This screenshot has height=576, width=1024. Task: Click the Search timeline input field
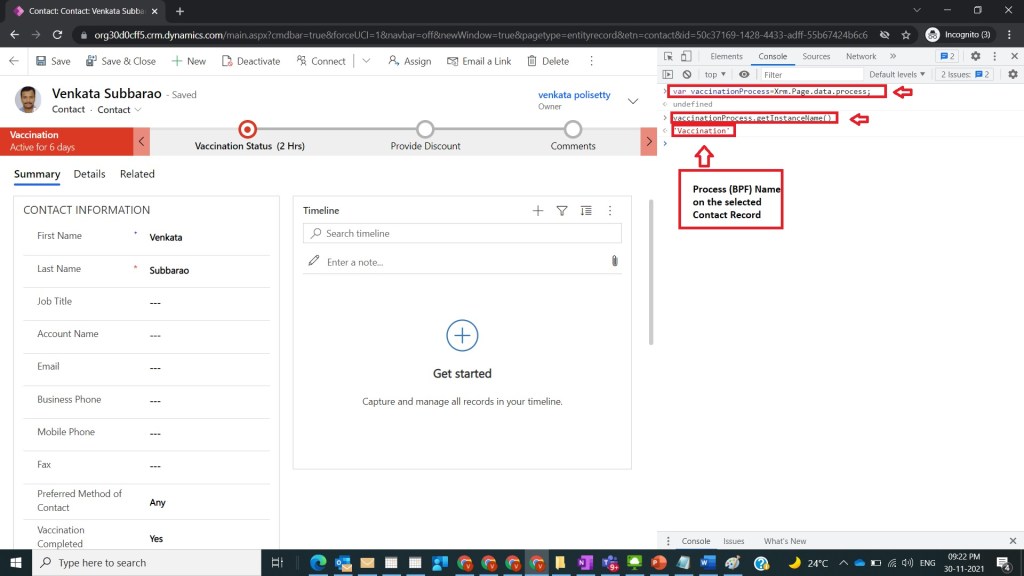pos(462,233)
